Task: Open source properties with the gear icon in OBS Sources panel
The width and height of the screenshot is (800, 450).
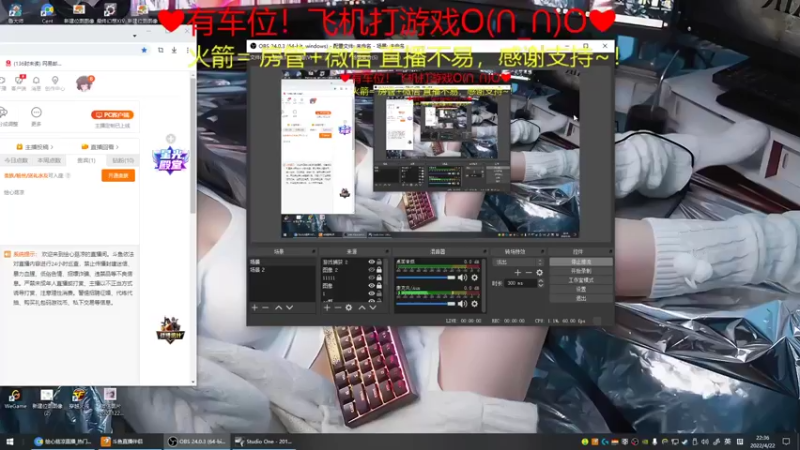Action: tap(348, 308)
